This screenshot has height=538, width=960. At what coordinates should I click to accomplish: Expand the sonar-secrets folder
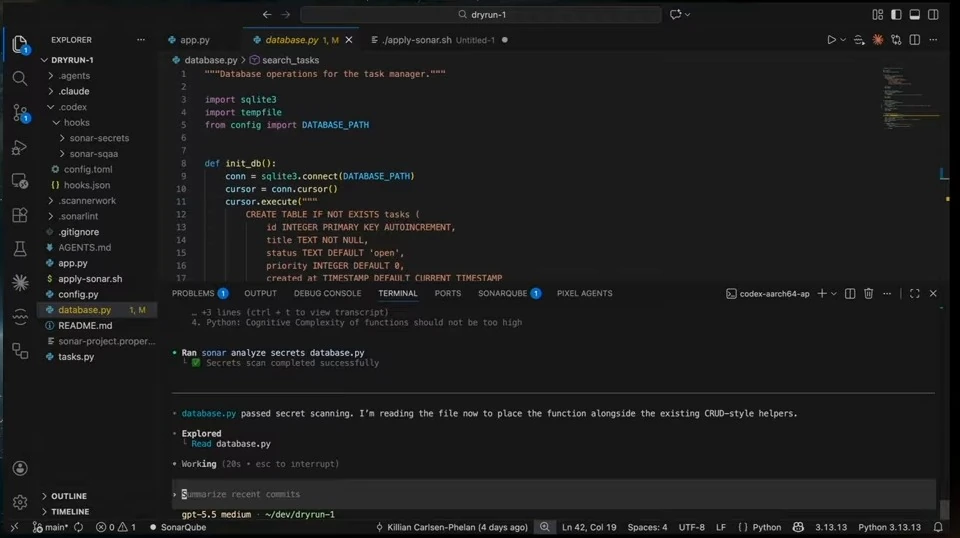[x=97, y=138]
